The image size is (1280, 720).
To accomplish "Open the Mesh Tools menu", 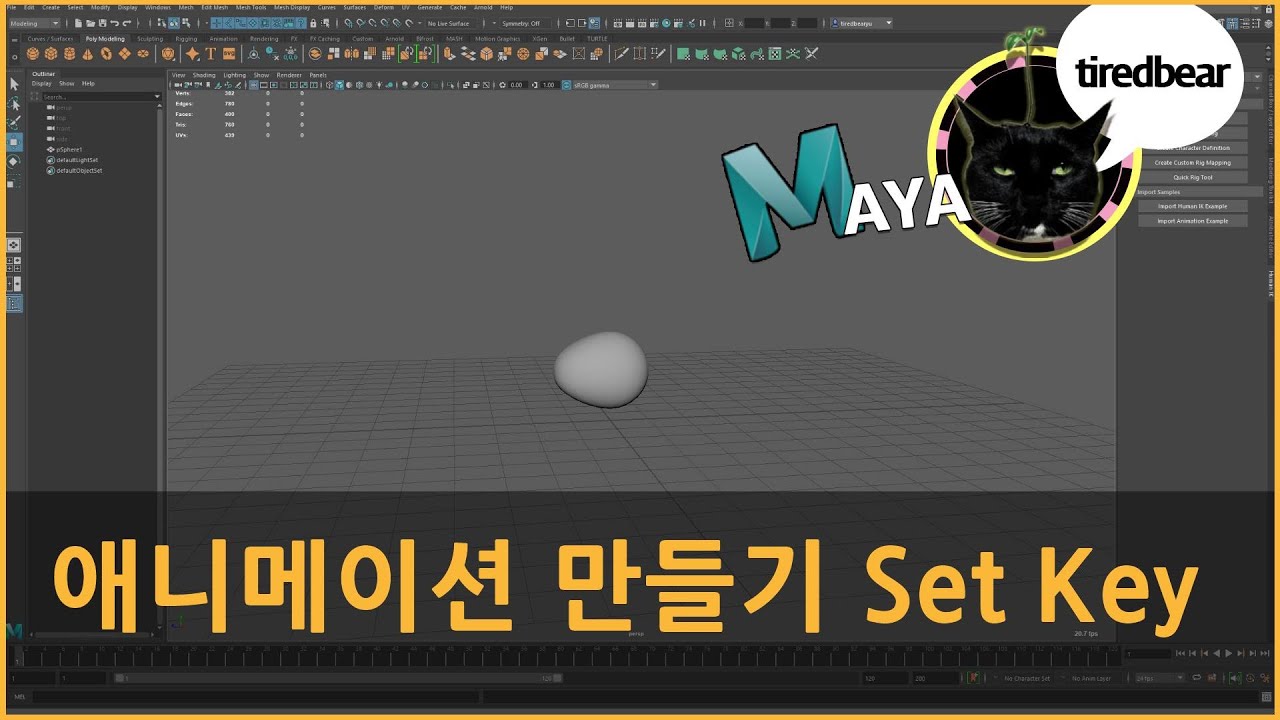I will pyautogui.click(x=251, y=7).
